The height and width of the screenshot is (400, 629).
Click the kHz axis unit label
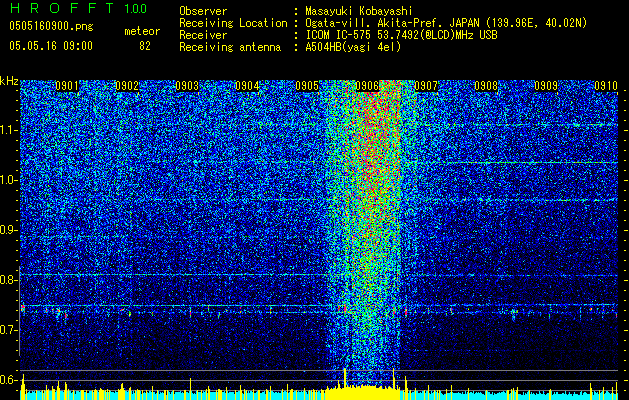click(x=9, y=81)
